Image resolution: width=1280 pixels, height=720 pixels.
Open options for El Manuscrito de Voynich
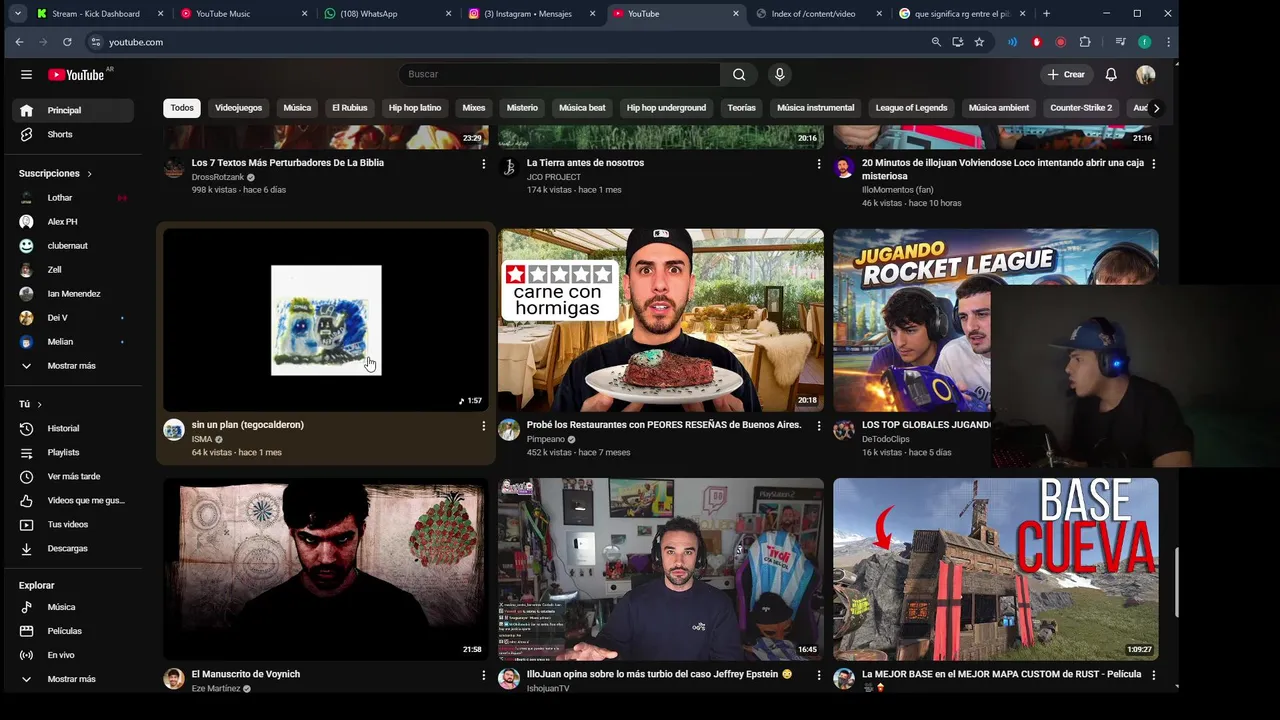(483, 675)
